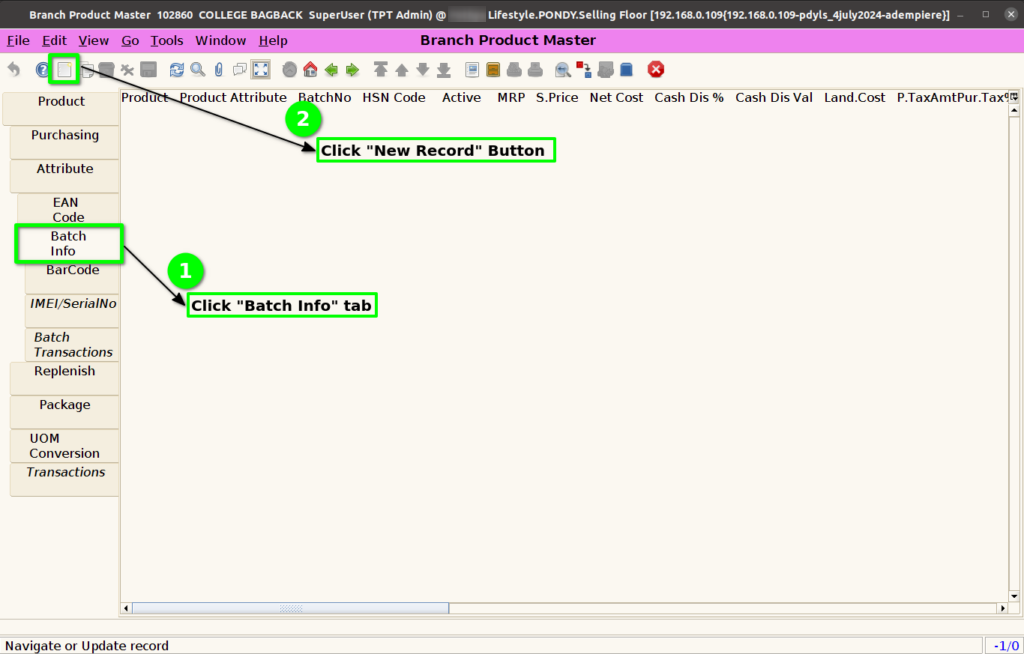Open the Go menu

130,41
